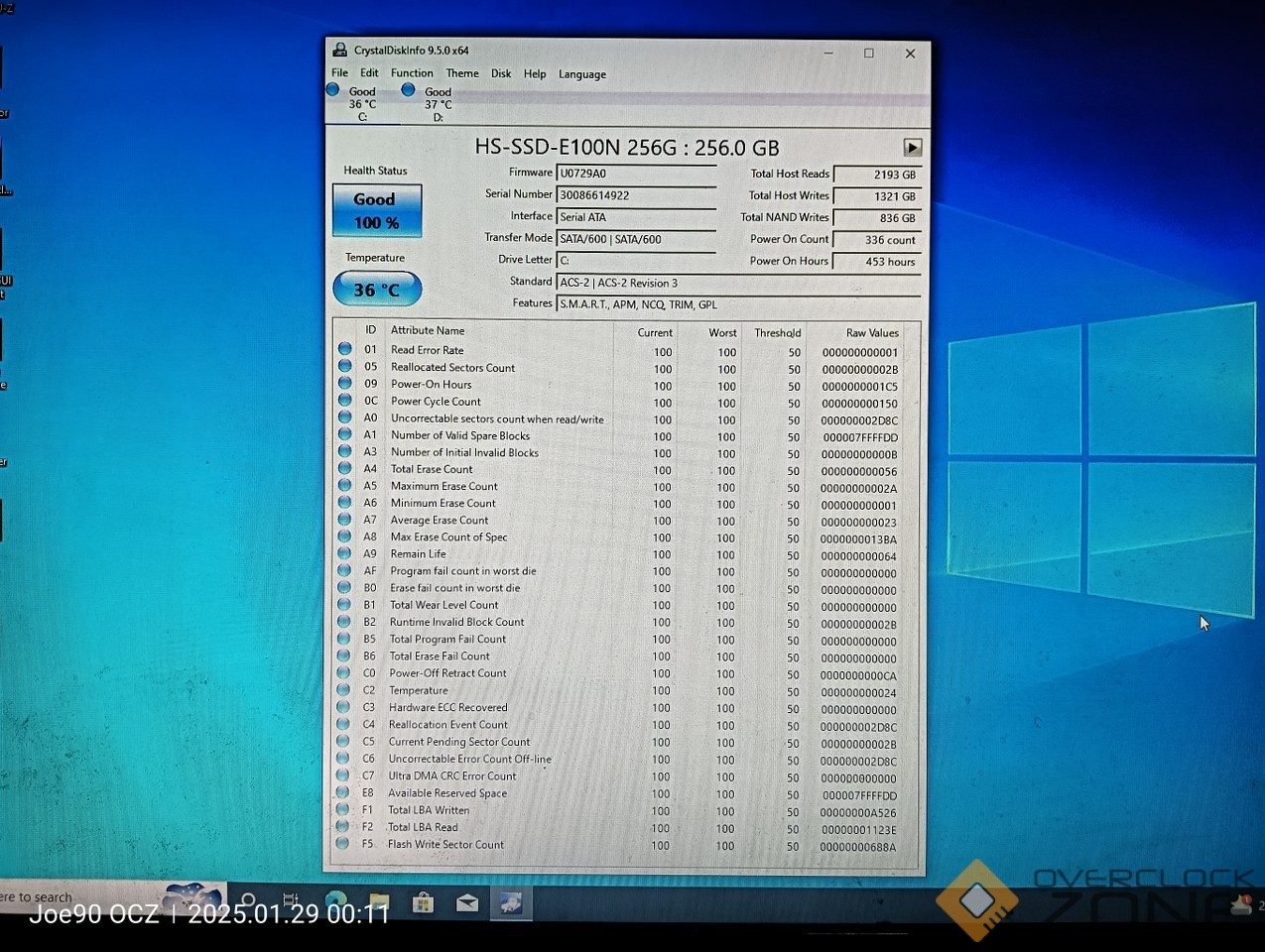Screen dimensions: 1265x952
Task: Click the Good 100 % health status button
Action: coord(377,210)
